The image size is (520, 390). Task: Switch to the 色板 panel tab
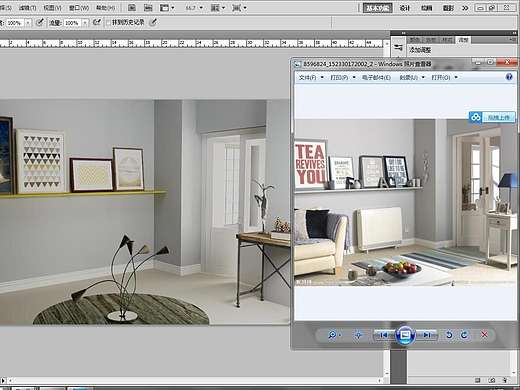coord(431,40)
